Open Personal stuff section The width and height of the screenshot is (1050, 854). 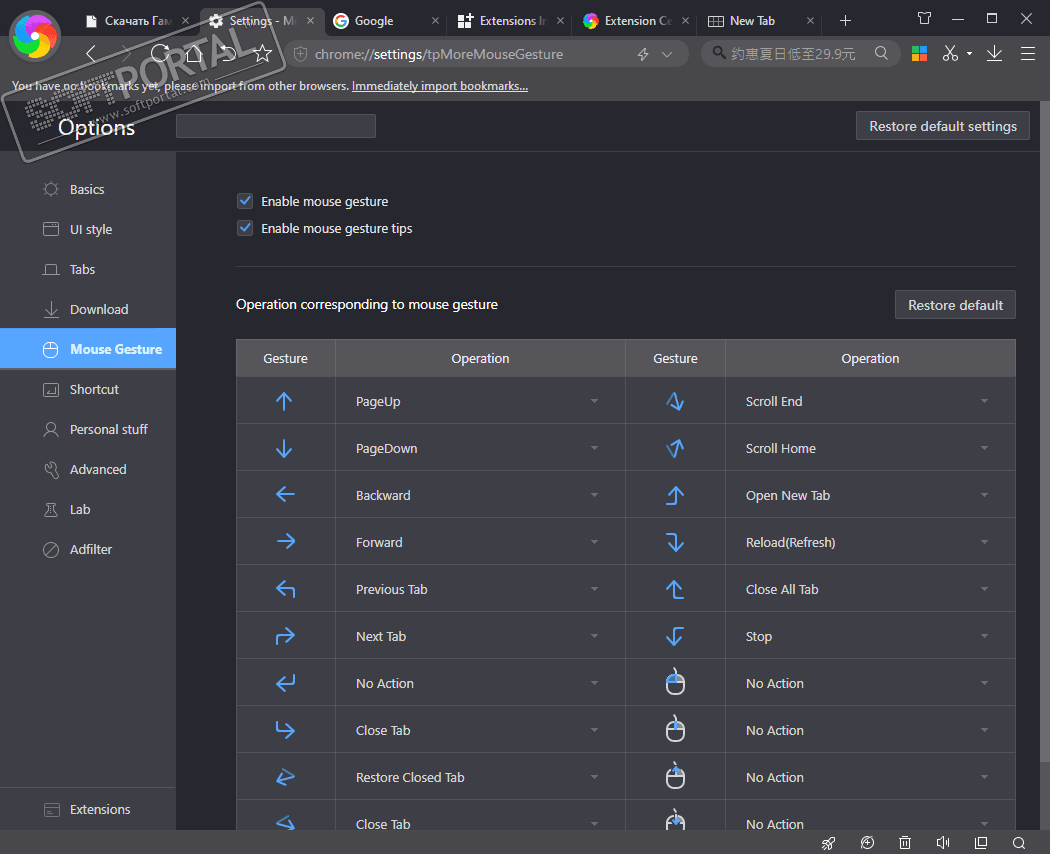coord(88,429)
